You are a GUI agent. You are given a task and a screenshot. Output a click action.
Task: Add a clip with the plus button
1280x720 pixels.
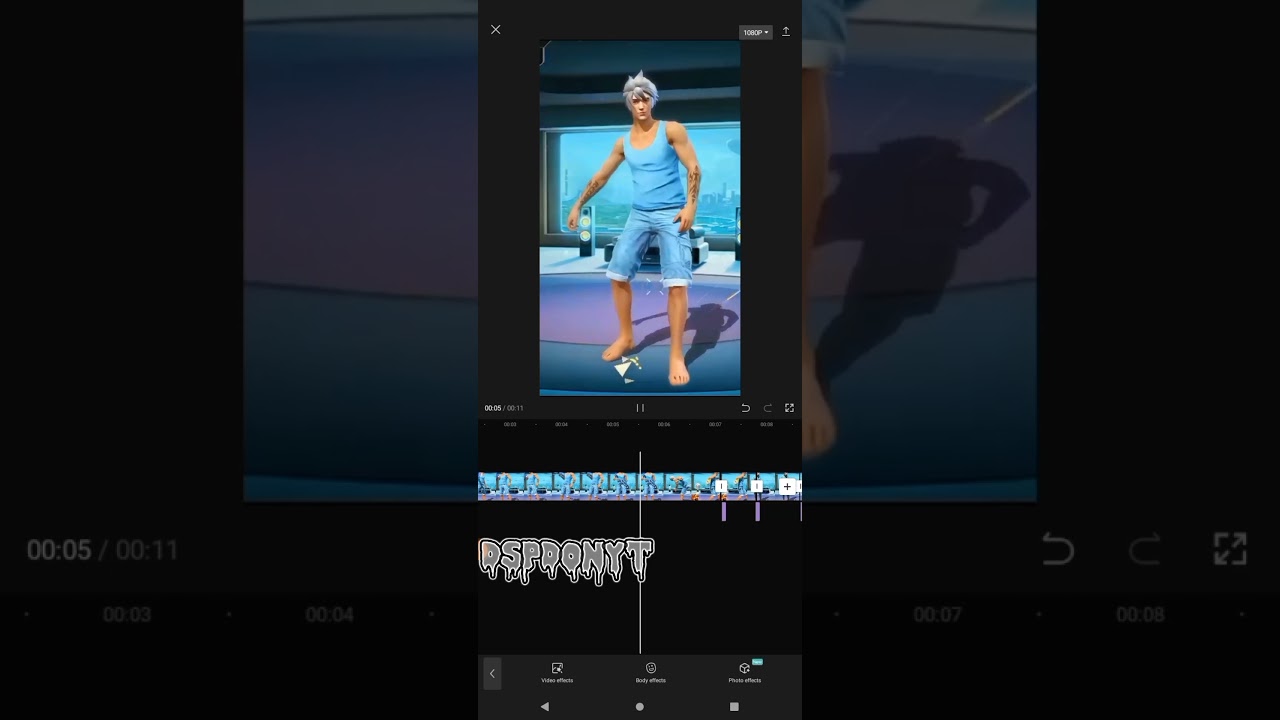tap(787, 487)
